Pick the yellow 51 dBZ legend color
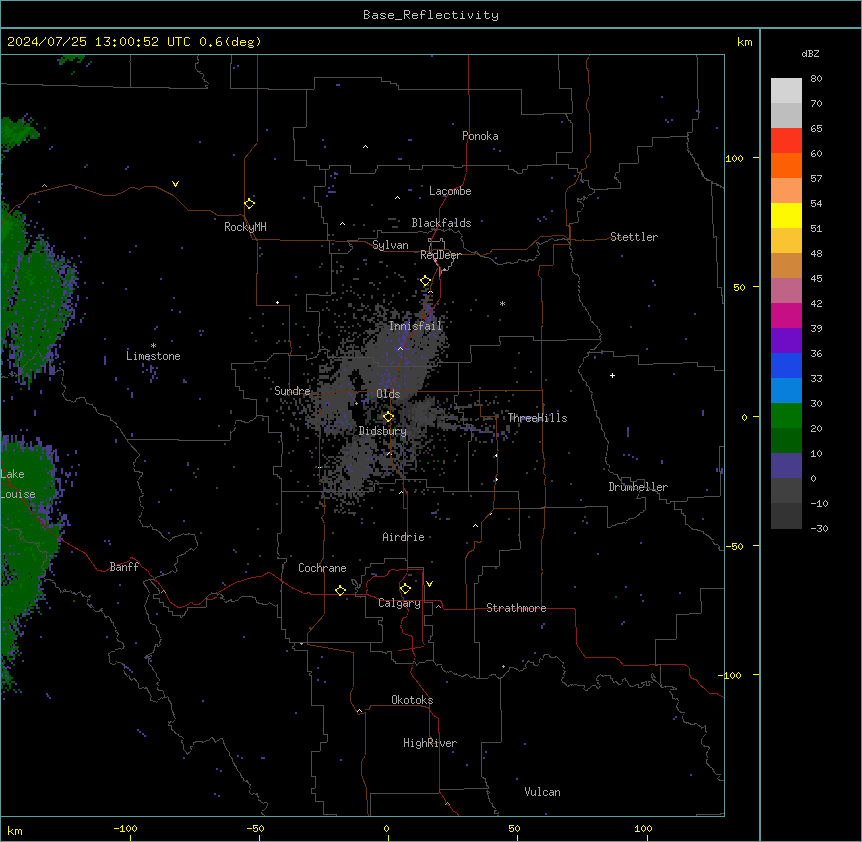The width and height of the screenshot is (862, 842). [x=786, y=215]
